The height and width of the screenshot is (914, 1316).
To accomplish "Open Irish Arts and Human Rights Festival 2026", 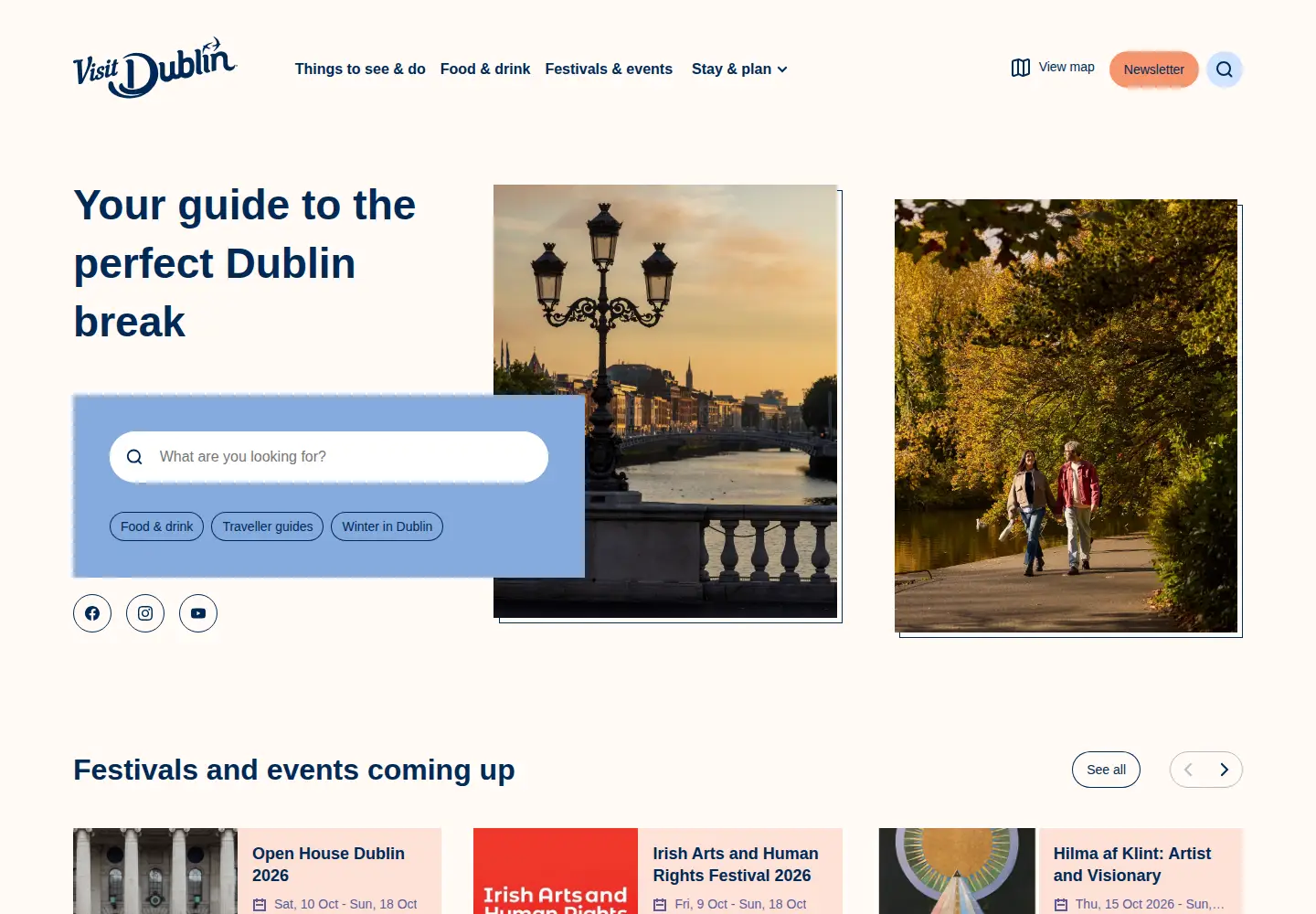I will tap(736, 865).
